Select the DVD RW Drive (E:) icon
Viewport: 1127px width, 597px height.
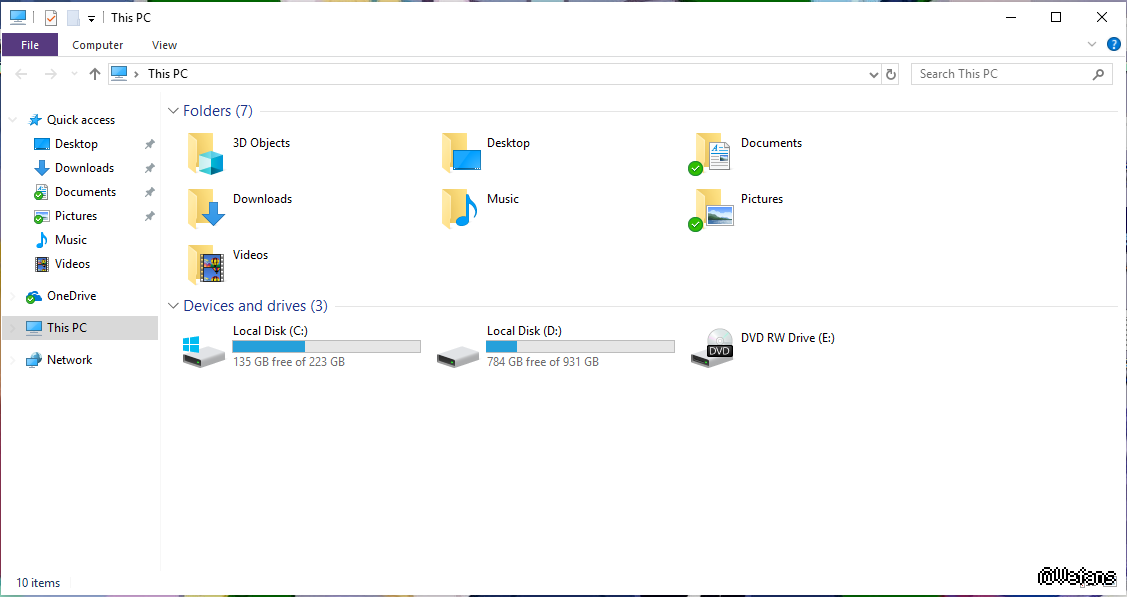pyautogui.click(x=712, y=348)
